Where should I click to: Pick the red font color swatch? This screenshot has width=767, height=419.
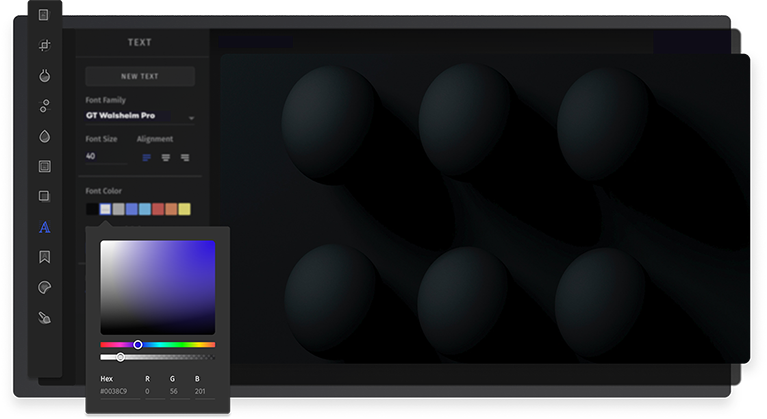[x=158, y=209]
